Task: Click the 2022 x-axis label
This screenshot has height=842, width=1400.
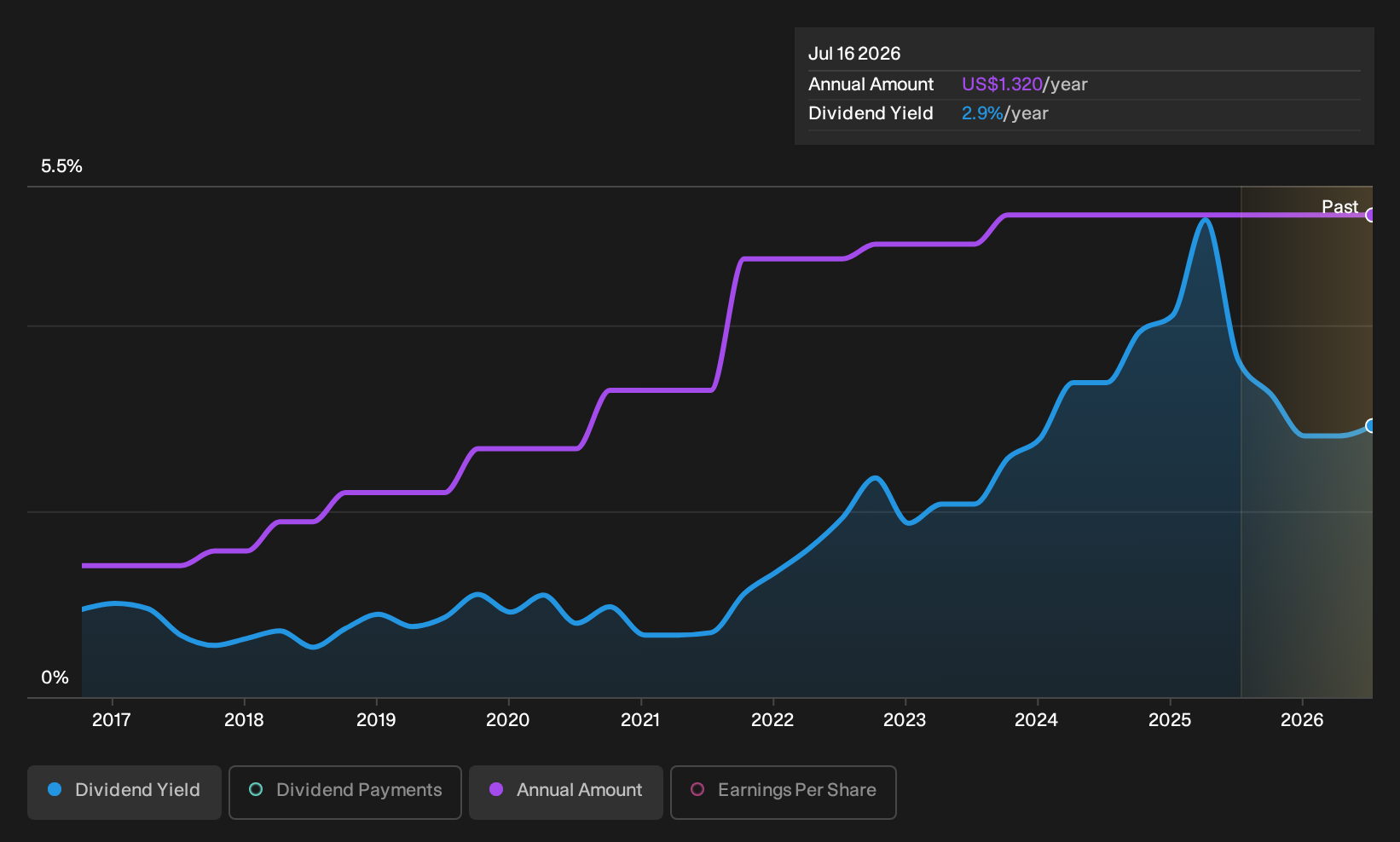Action: coord(772,720)
